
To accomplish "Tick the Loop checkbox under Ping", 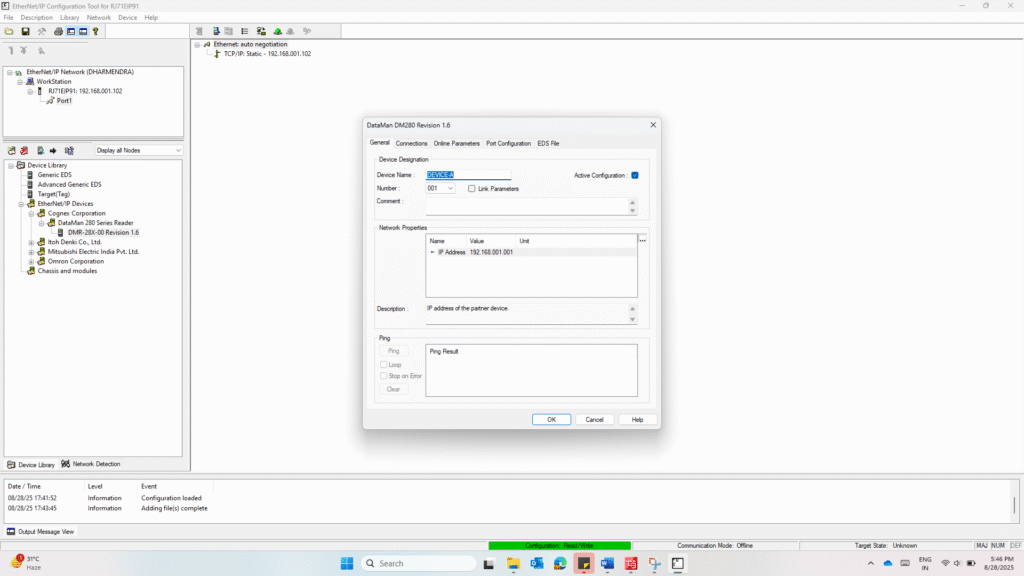I will tap(384, 364).
